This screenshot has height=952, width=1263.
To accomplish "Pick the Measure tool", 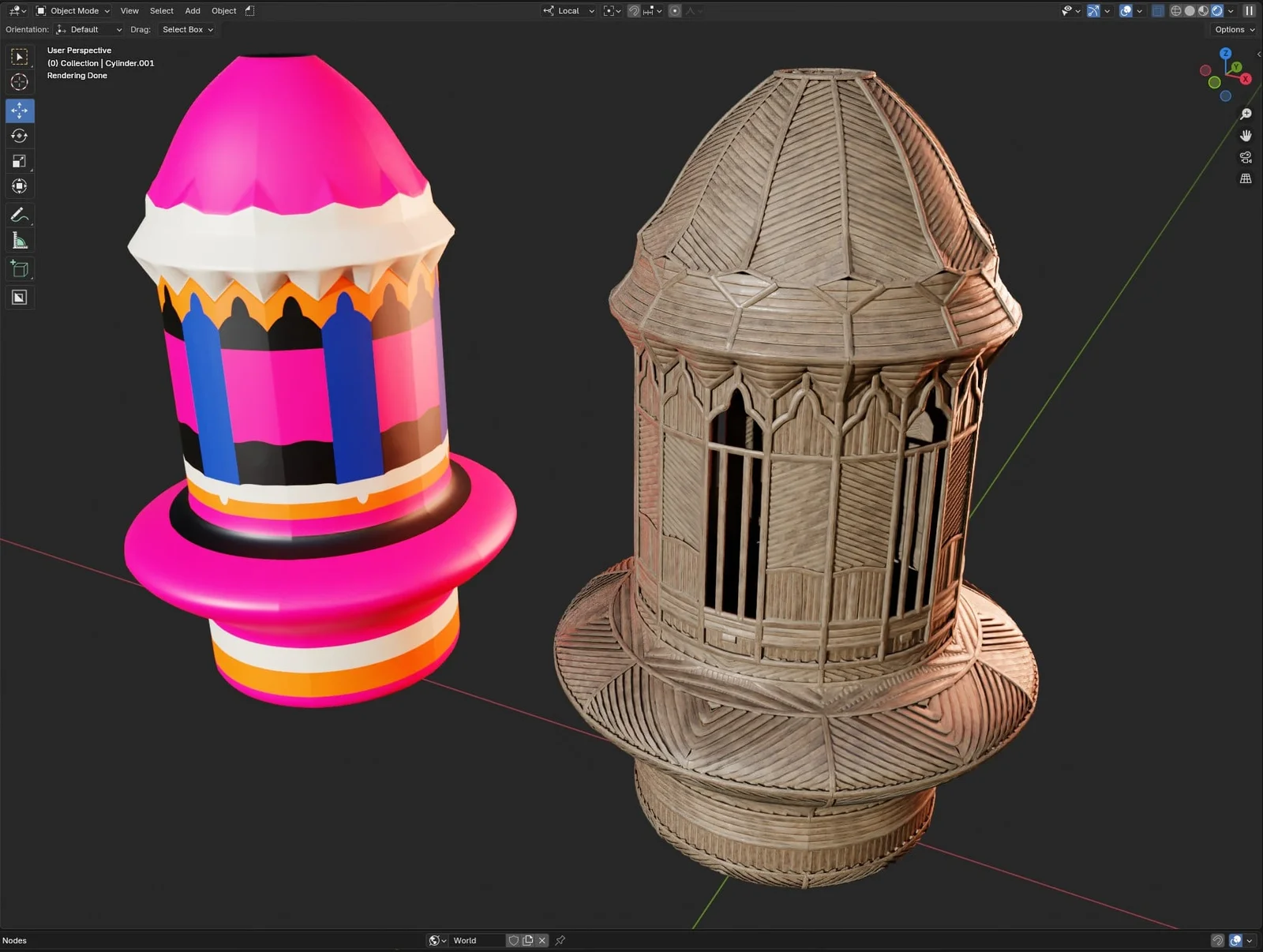I will coord(19,240).
